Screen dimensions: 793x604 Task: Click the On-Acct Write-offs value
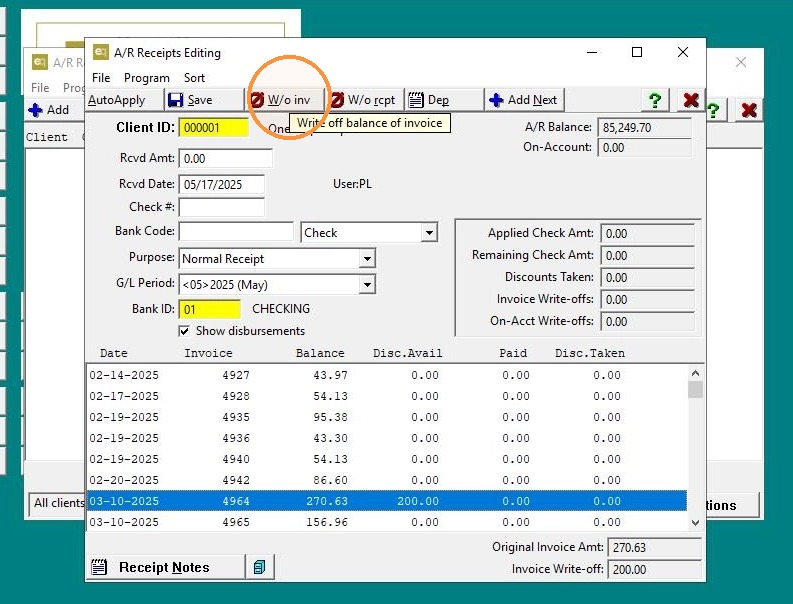(x=647, y=321)
